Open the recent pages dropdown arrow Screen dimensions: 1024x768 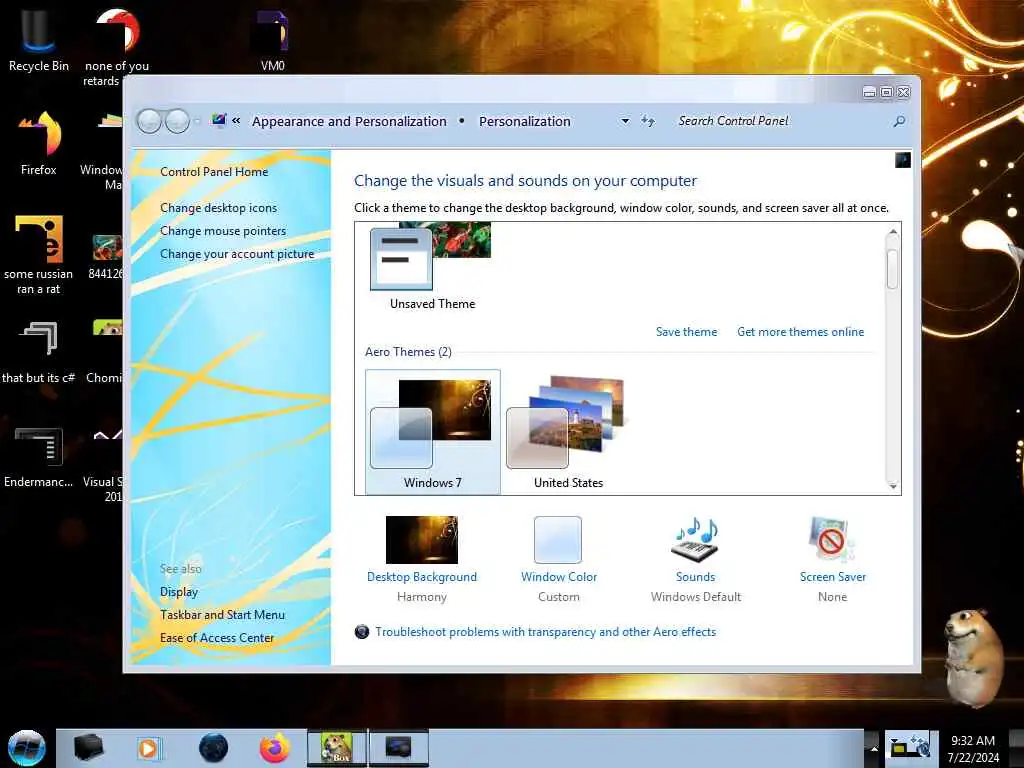197,121
